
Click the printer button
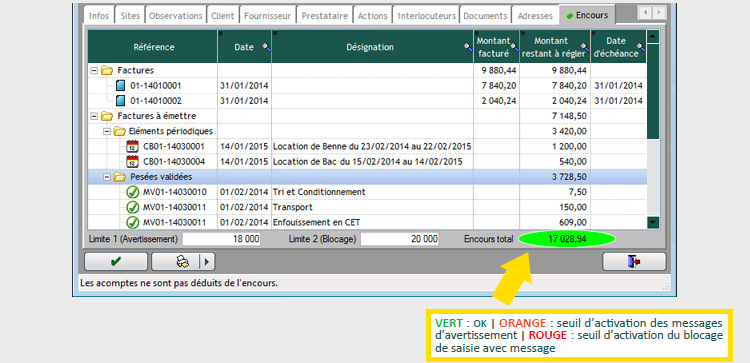tap(176, 262)
